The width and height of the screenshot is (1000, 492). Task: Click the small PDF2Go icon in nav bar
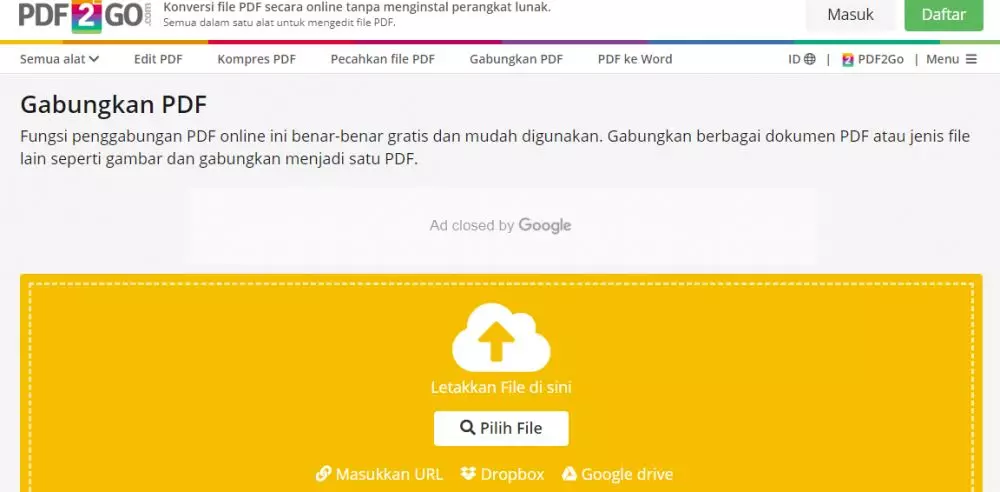click(848, 59)
